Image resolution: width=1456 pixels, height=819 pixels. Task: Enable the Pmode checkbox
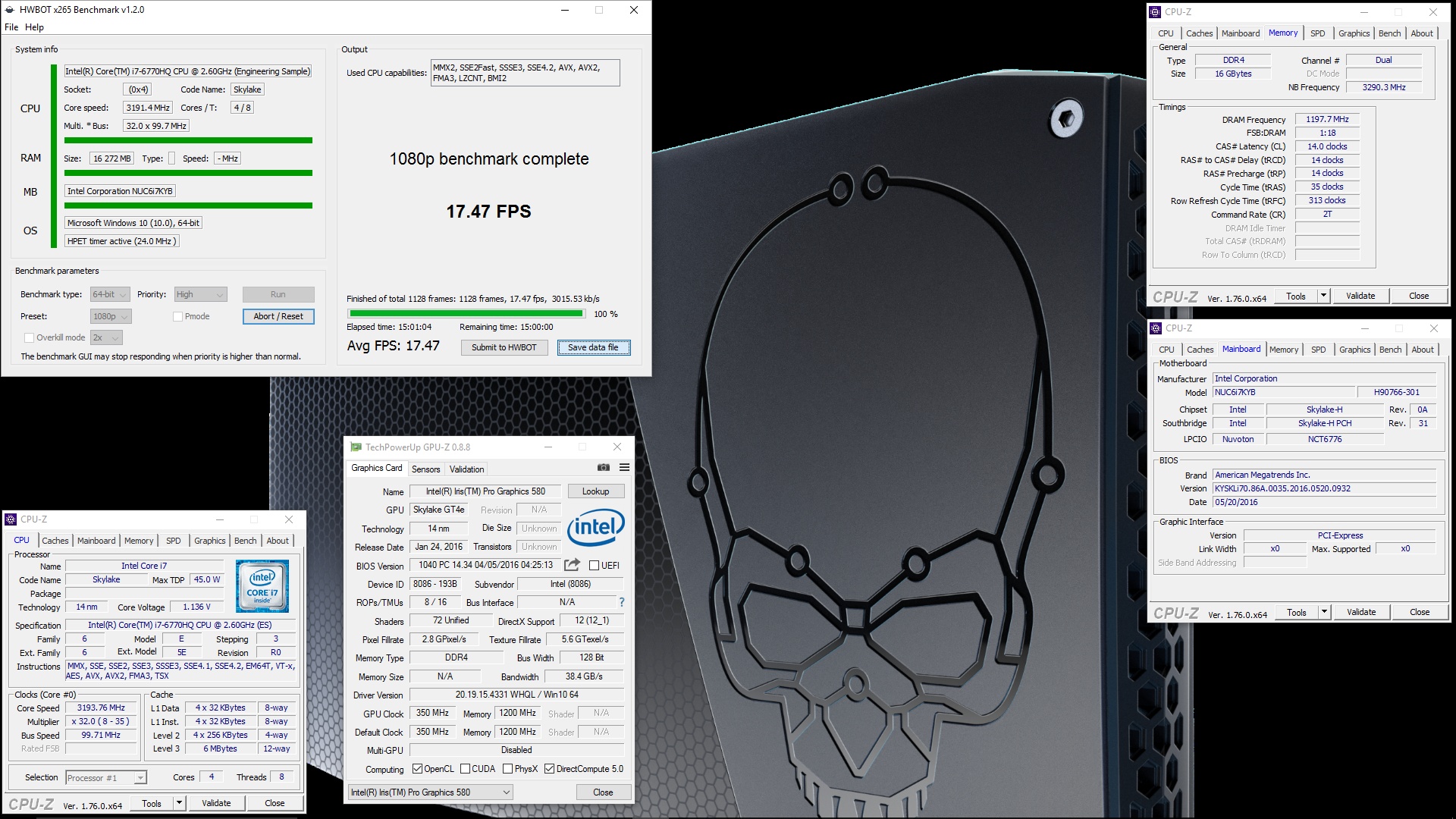point(177,316)
